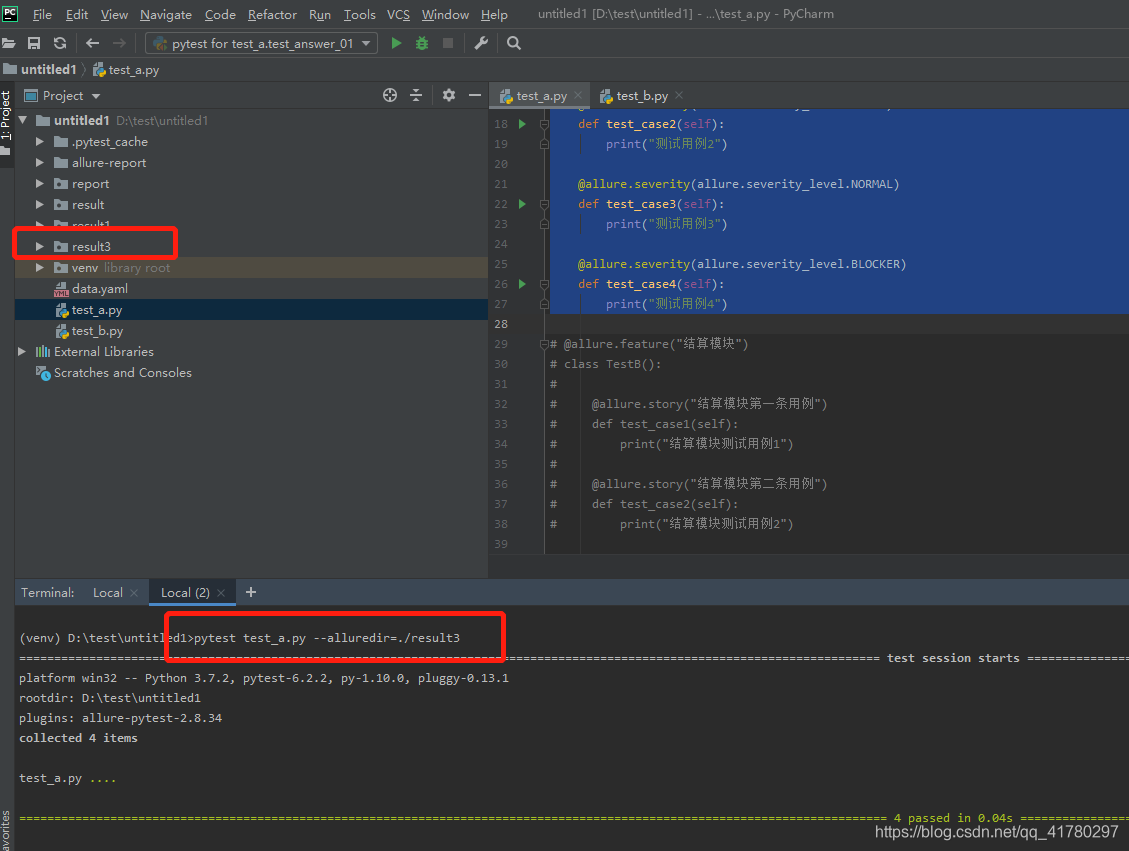Select data.yaml in the project tree

99,289
